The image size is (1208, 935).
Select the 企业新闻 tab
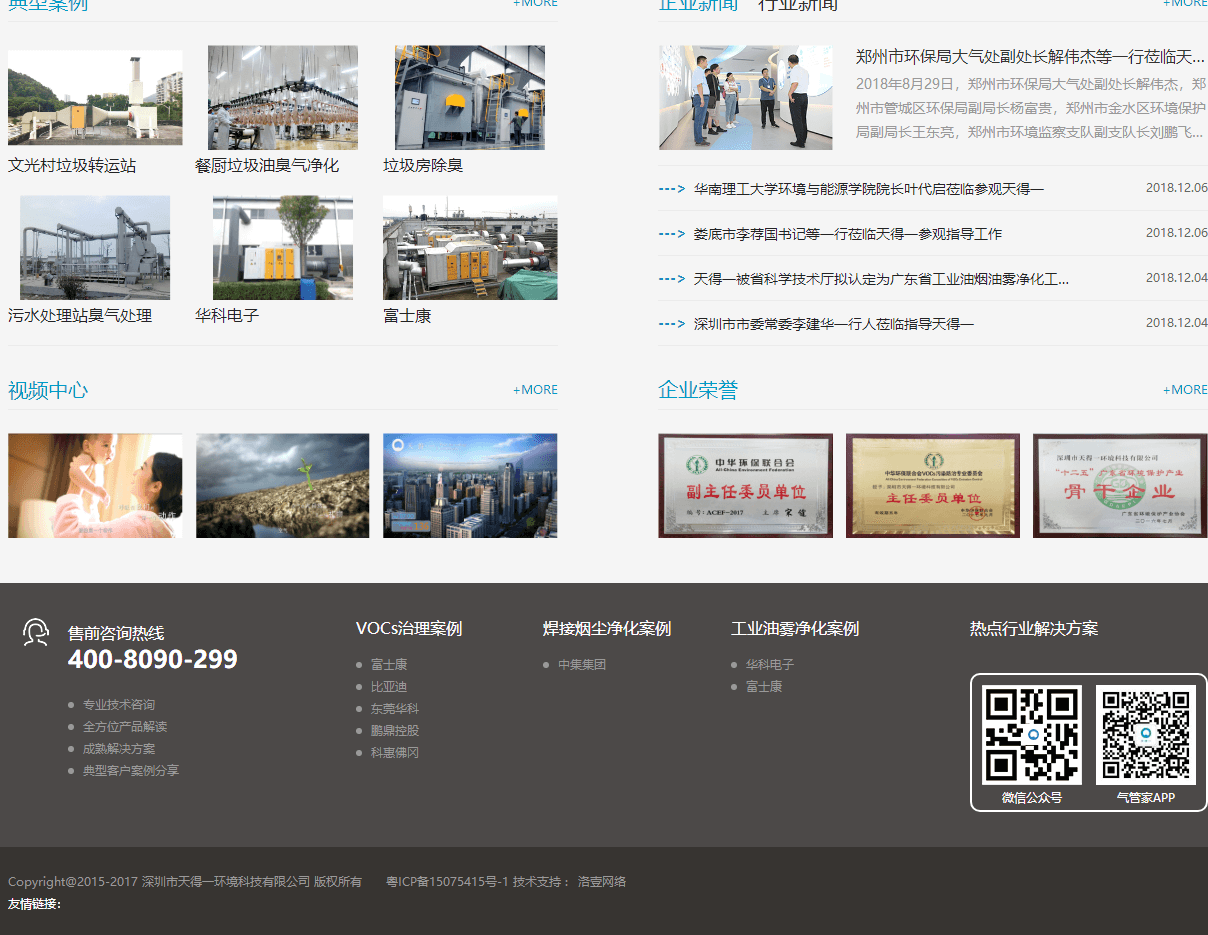click(x=697, y=5)
